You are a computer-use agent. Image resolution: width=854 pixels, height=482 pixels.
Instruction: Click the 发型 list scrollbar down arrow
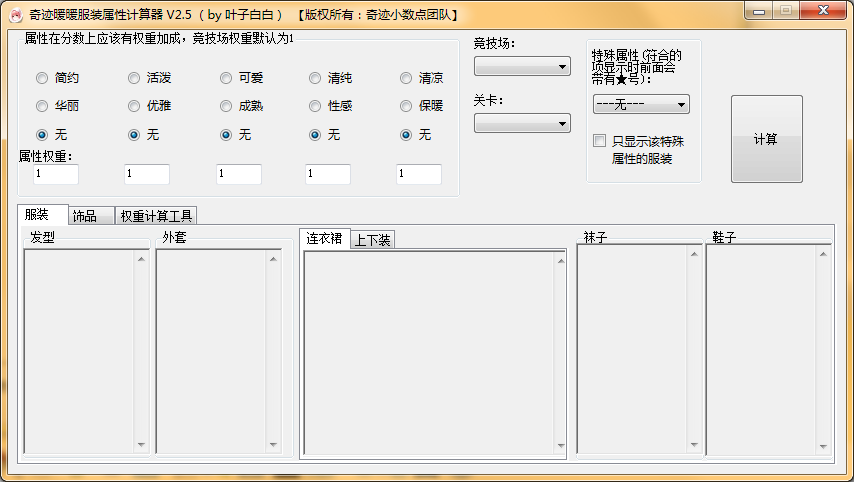[x=141, y=446]
